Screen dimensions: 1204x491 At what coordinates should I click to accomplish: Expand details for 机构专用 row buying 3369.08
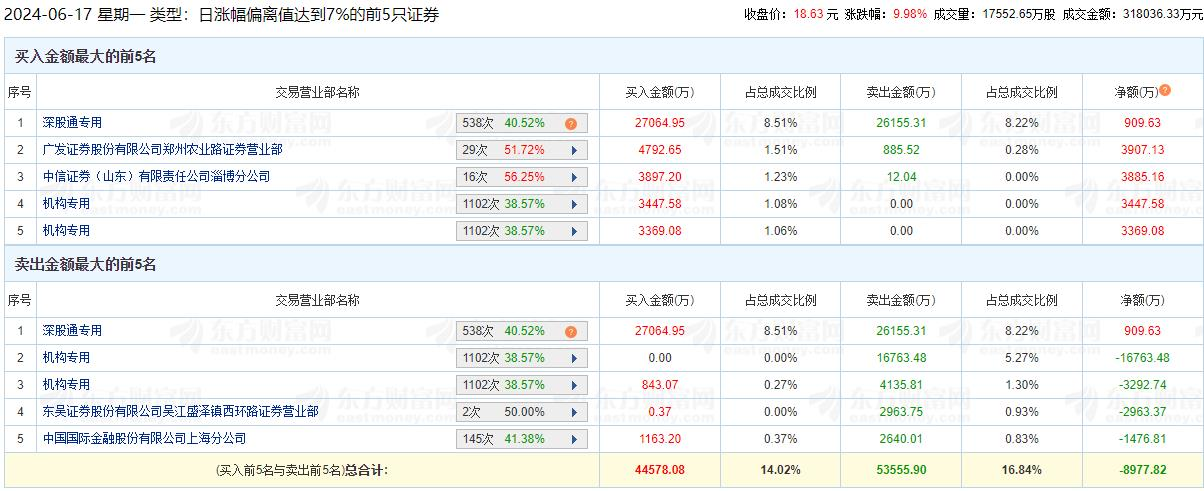click(x=574, y=231)
